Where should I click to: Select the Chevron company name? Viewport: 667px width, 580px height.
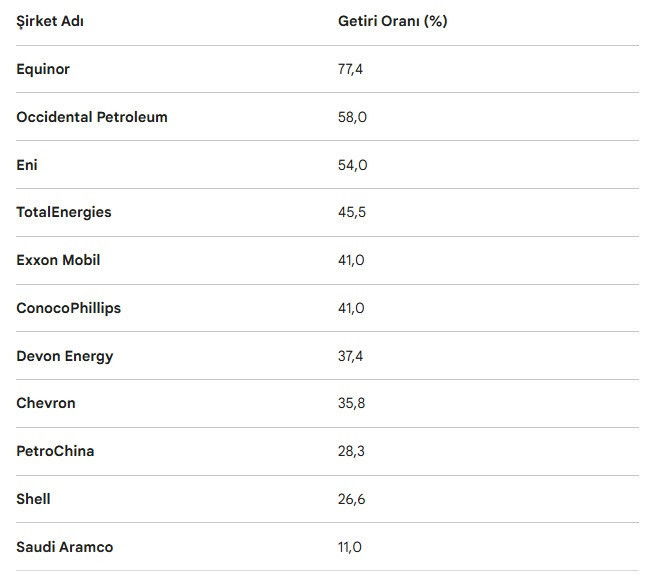[46, 403]
